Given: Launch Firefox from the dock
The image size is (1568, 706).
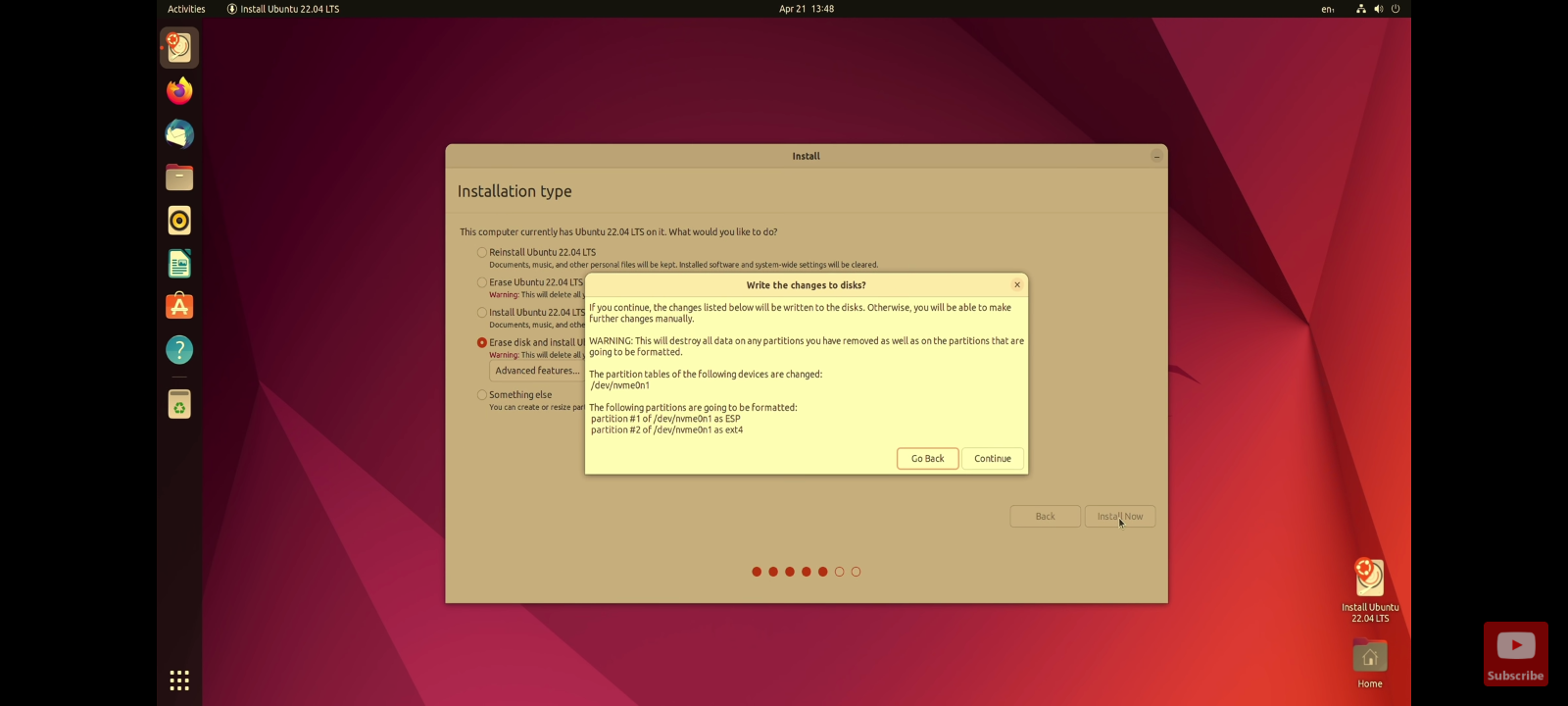Looking at the screenshot, I should tap(179, 91).
